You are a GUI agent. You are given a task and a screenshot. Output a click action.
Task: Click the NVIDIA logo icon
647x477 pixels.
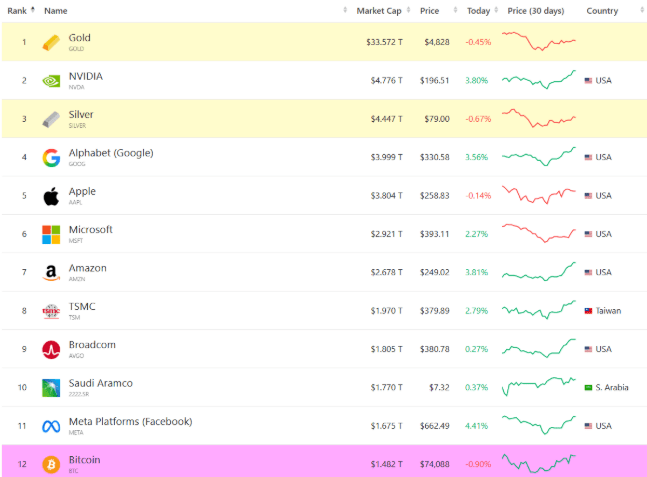click(x=51, y=81)
